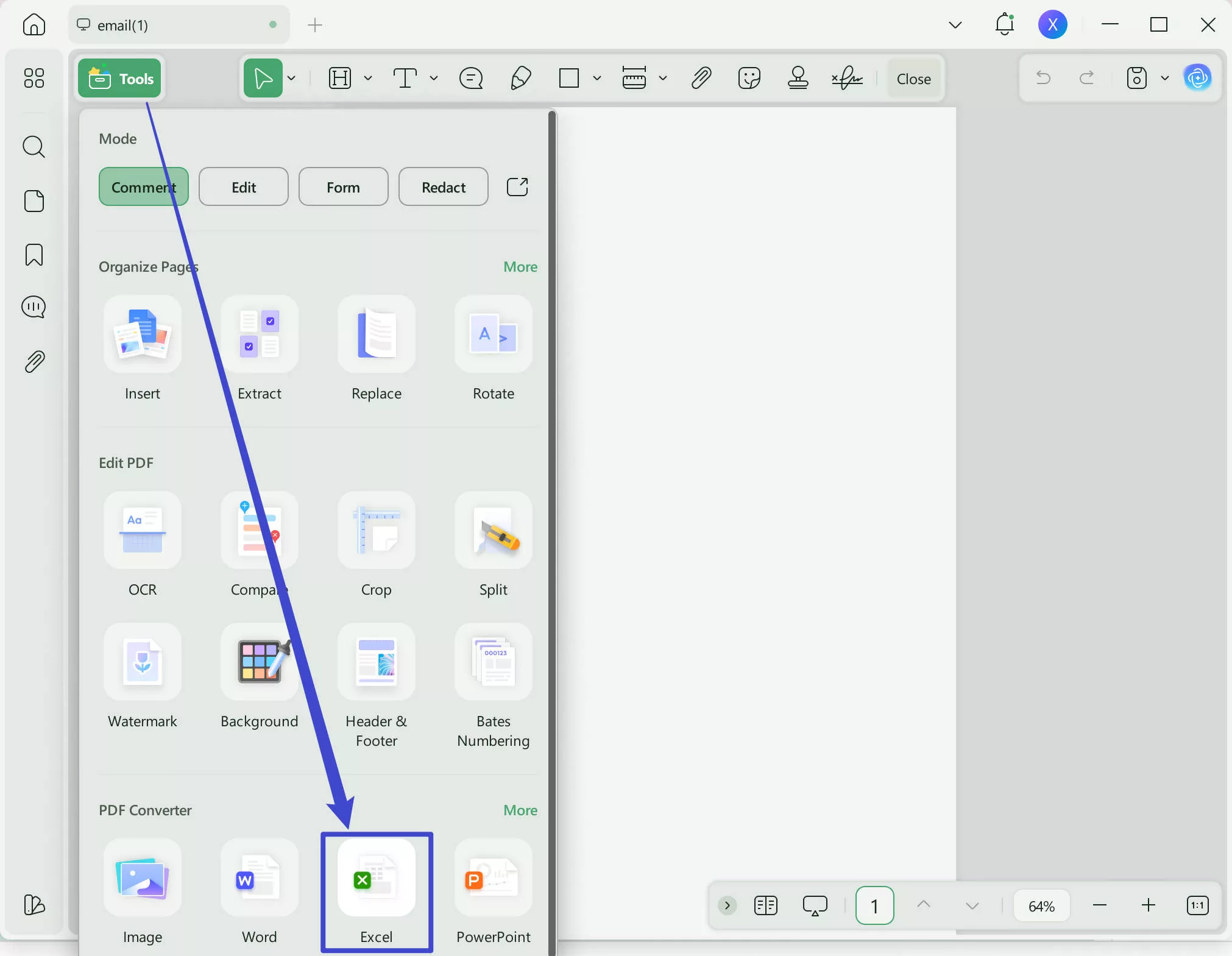Select the pencil drawing tool
This screenshot has width=1232, height=956.
(x=520, y=79)
